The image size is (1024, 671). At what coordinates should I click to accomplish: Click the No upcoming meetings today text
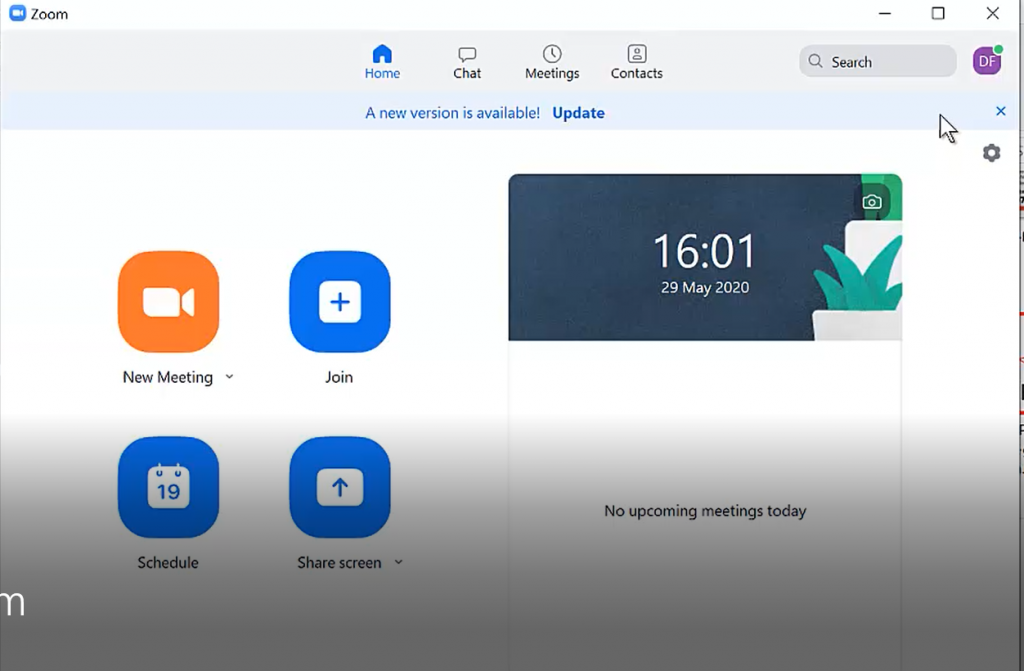(705, 511)
